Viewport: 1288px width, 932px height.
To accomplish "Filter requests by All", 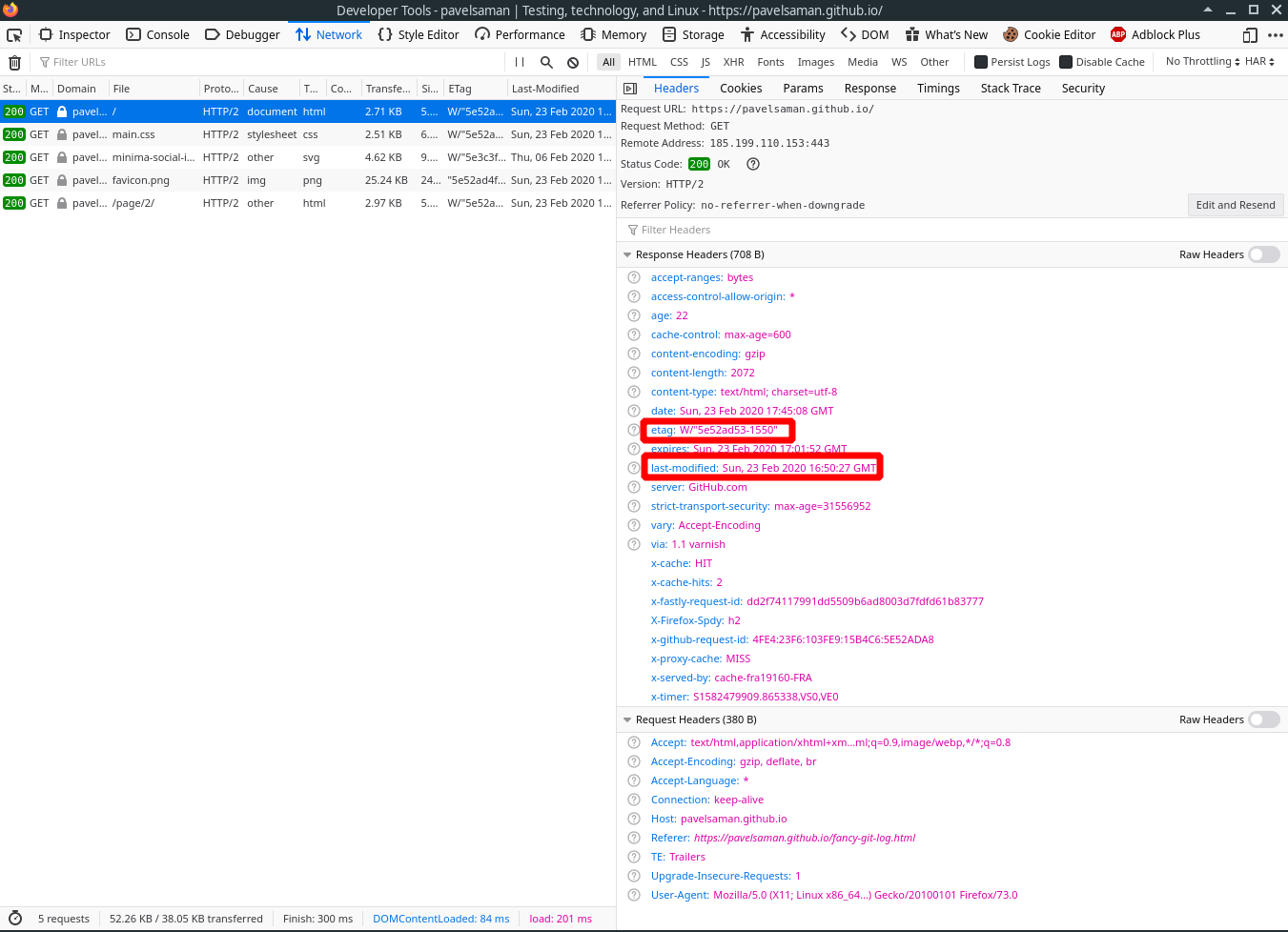I will (x=608, y=62).
